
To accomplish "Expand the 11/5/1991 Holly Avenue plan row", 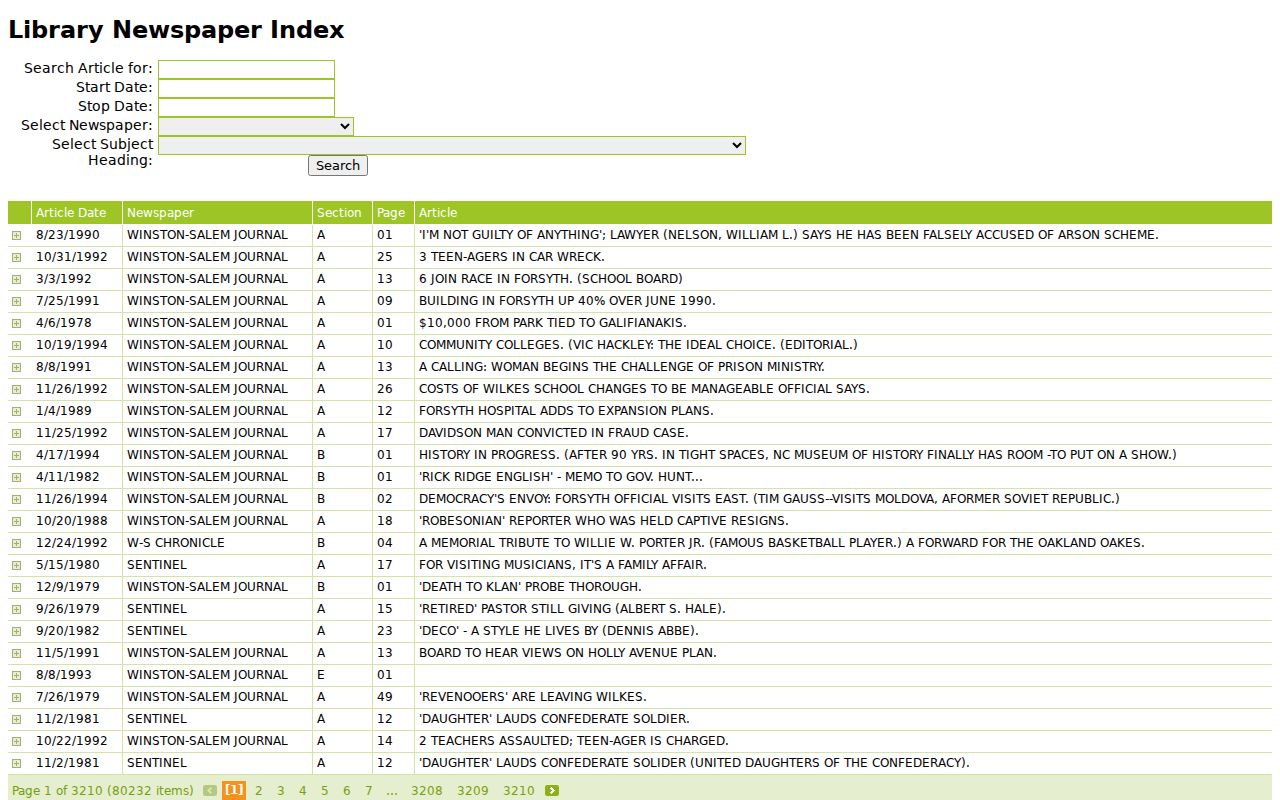I will click(16, 653).
